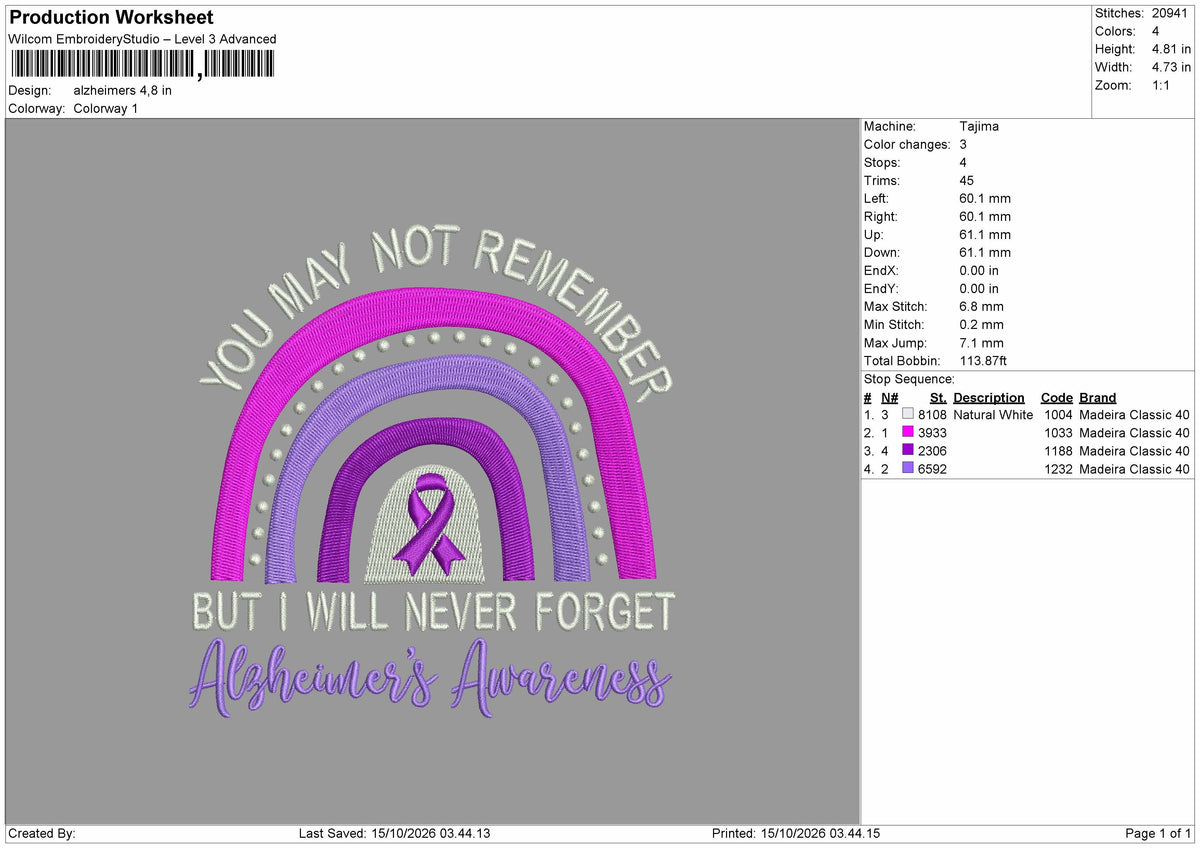Click the stitch count 8108
Image resolution: width=1200 pixels, height=848 pixels.
click(932, 414)
